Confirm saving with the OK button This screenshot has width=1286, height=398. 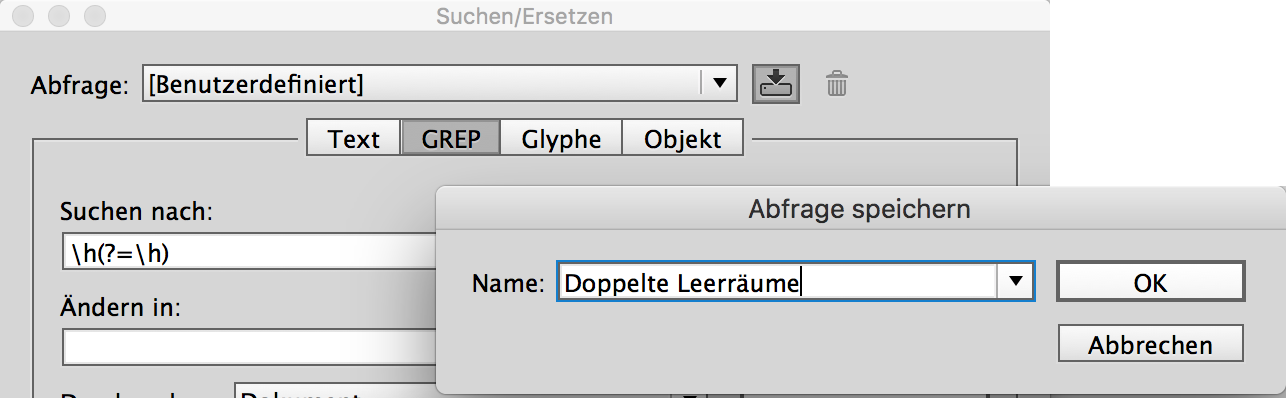click(1150, 282)
